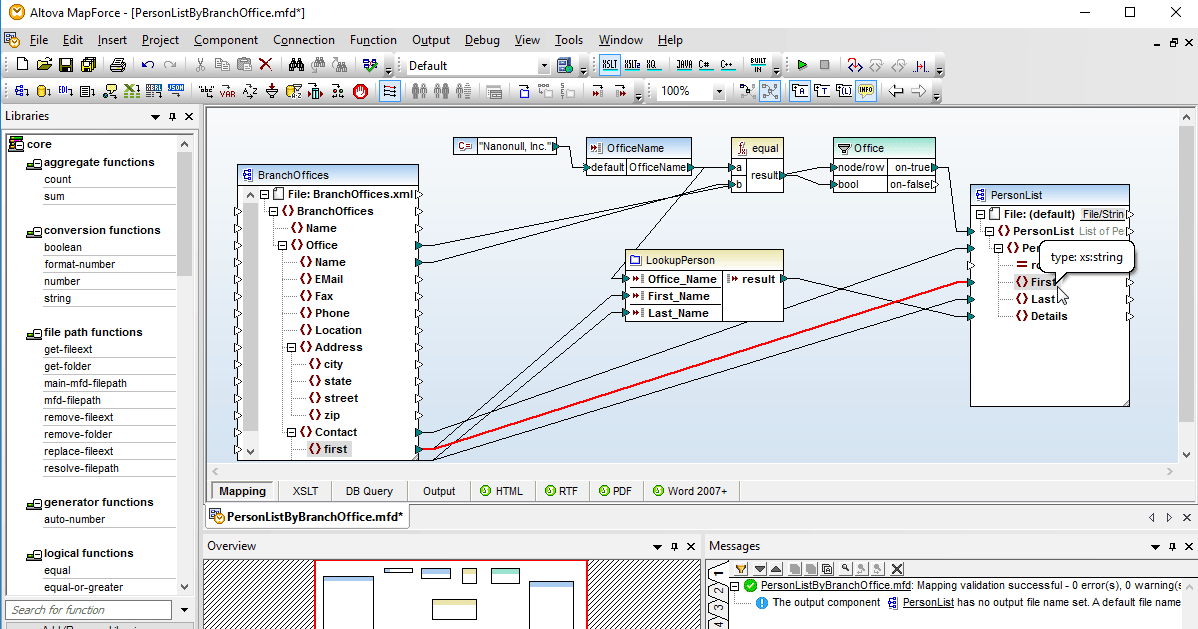Insert a database component

43,92
